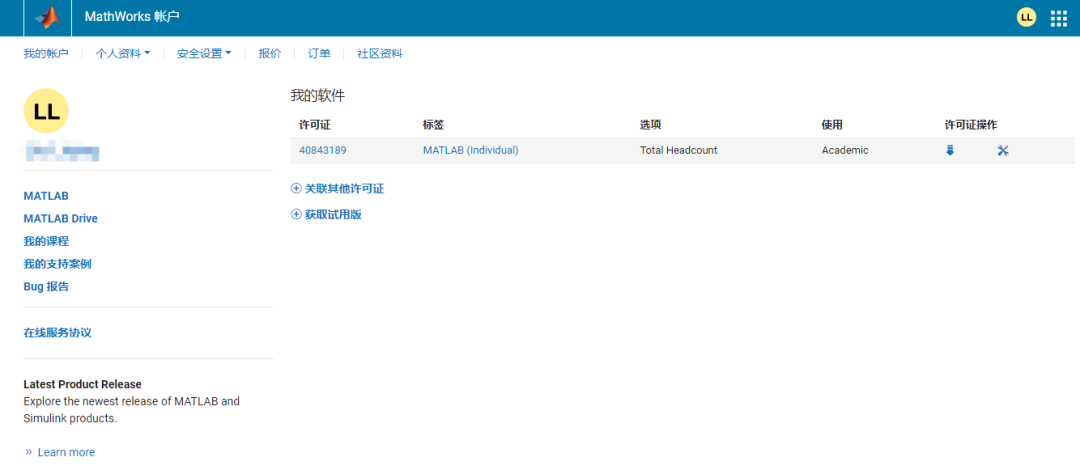Open the 我的帐户 tab
Image resolution: width=1080 pixels, height=470 pixels.
tap(46, 54)
